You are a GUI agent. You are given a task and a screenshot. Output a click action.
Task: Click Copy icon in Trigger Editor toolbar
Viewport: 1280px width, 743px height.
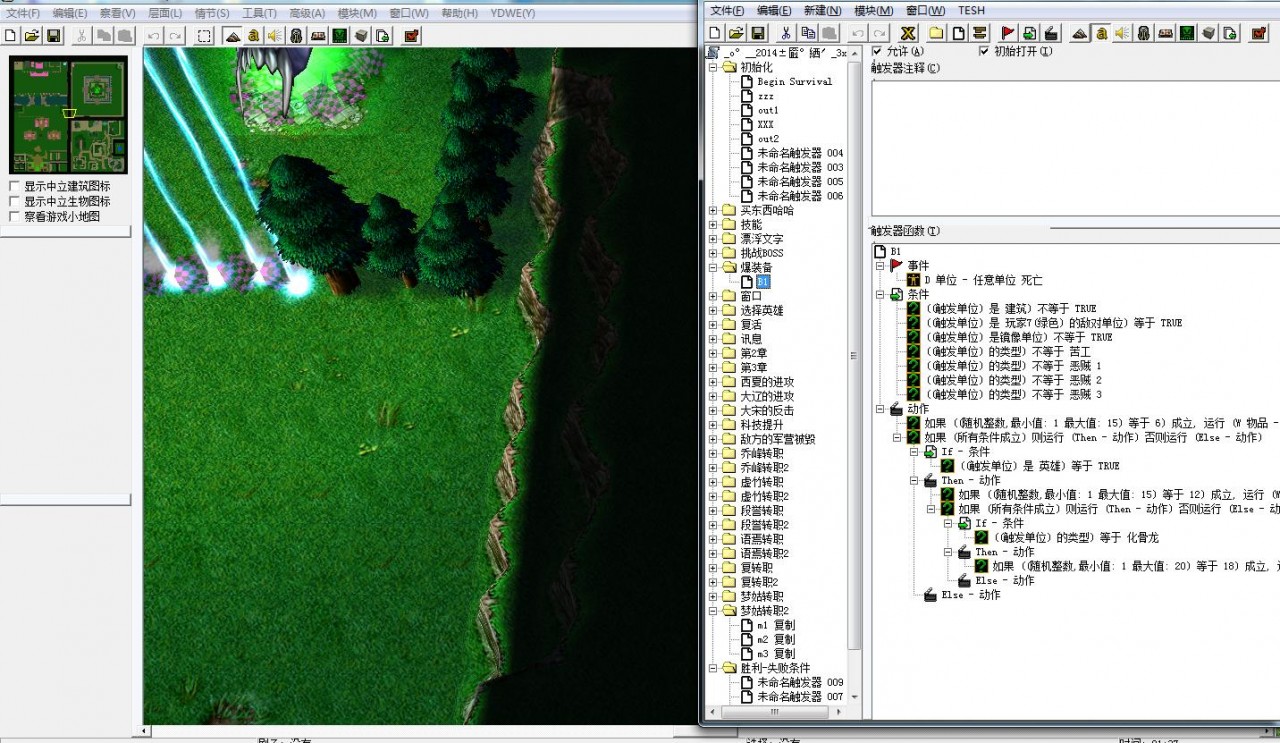[x=808, y=33]
